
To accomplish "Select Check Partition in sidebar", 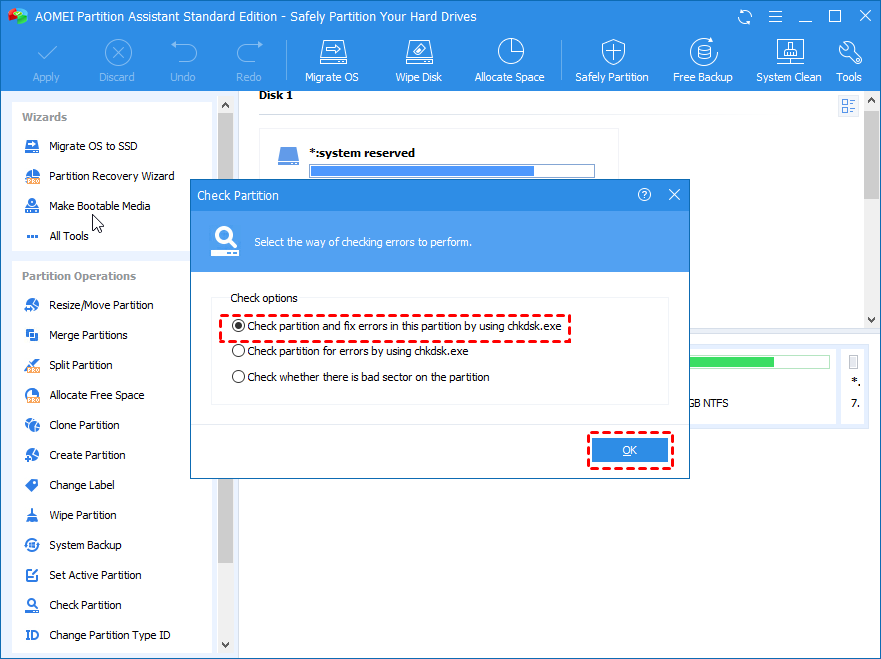I will point(72,605).
